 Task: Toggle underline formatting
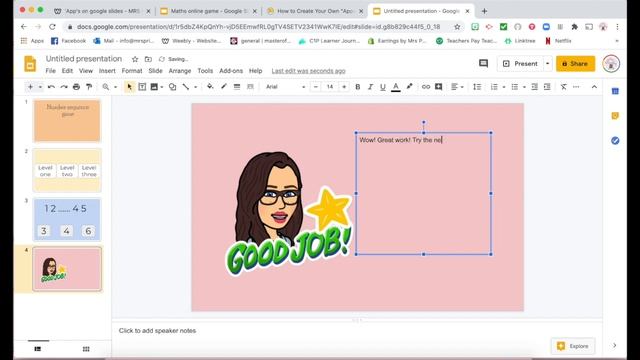tap(382, 87)
